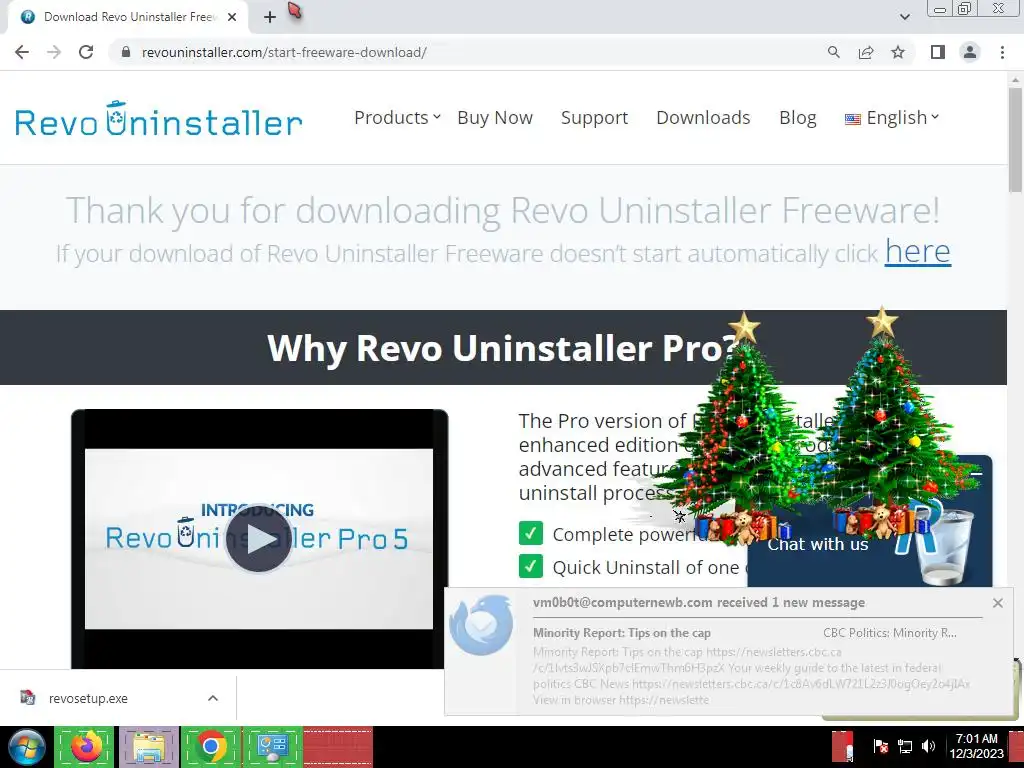Open the Control Panel taskbar item
The image size is (1024, 768).
point(272,746)
